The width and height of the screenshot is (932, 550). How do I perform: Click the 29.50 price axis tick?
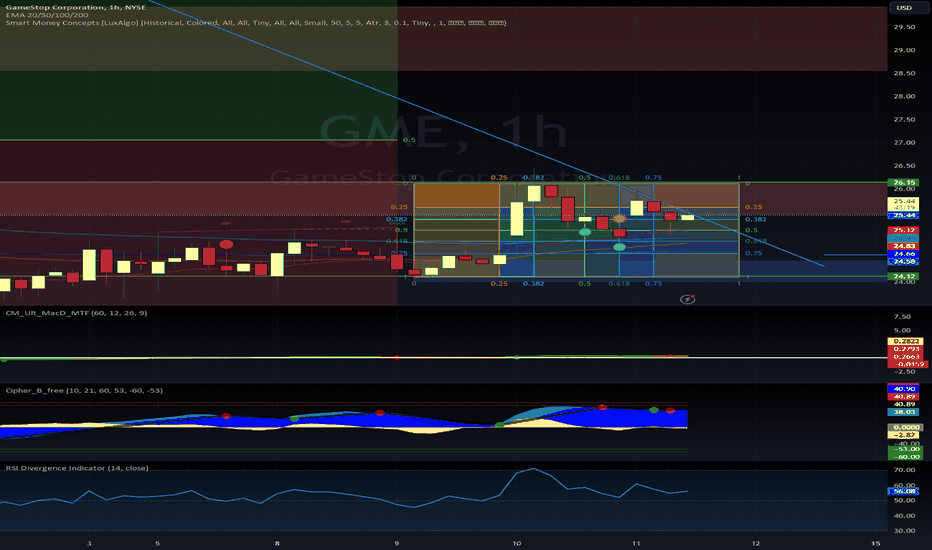pos(903,27)
